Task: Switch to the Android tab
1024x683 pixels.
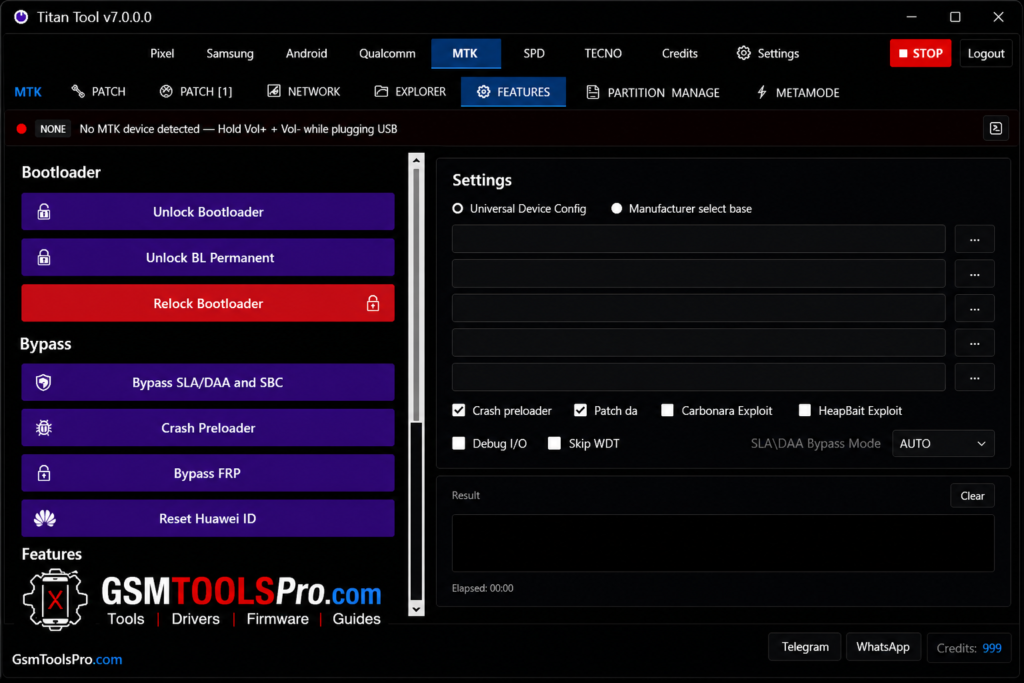Action: [306, 54]
